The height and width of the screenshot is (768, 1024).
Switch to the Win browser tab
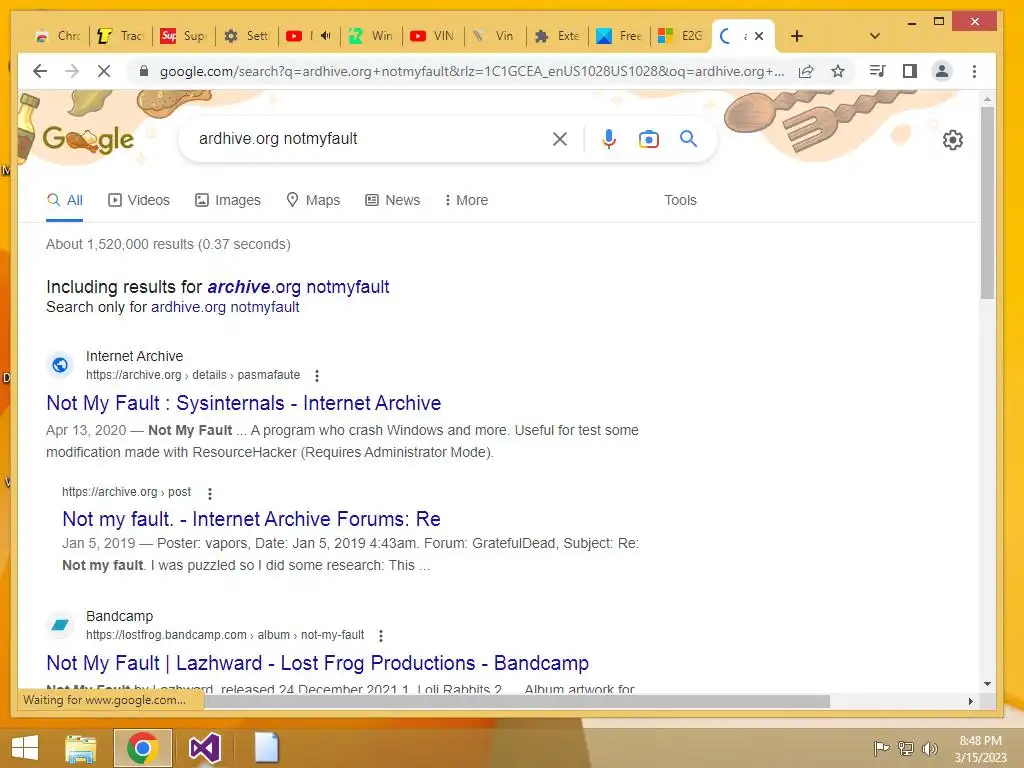pos(371,36)
